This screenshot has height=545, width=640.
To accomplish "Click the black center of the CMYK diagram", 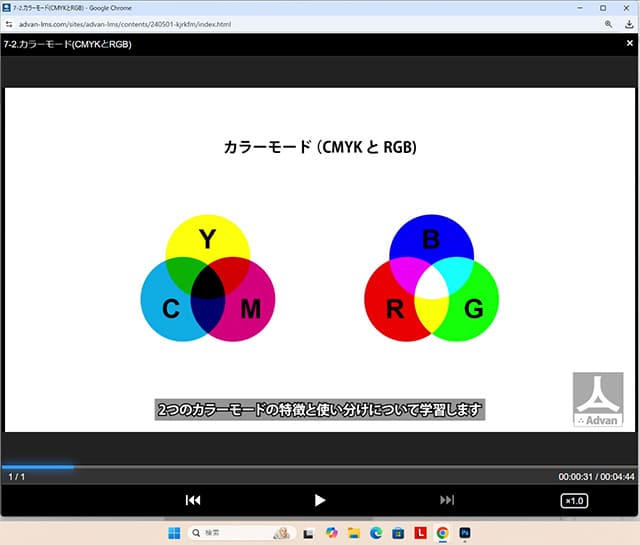I will 208,283.
